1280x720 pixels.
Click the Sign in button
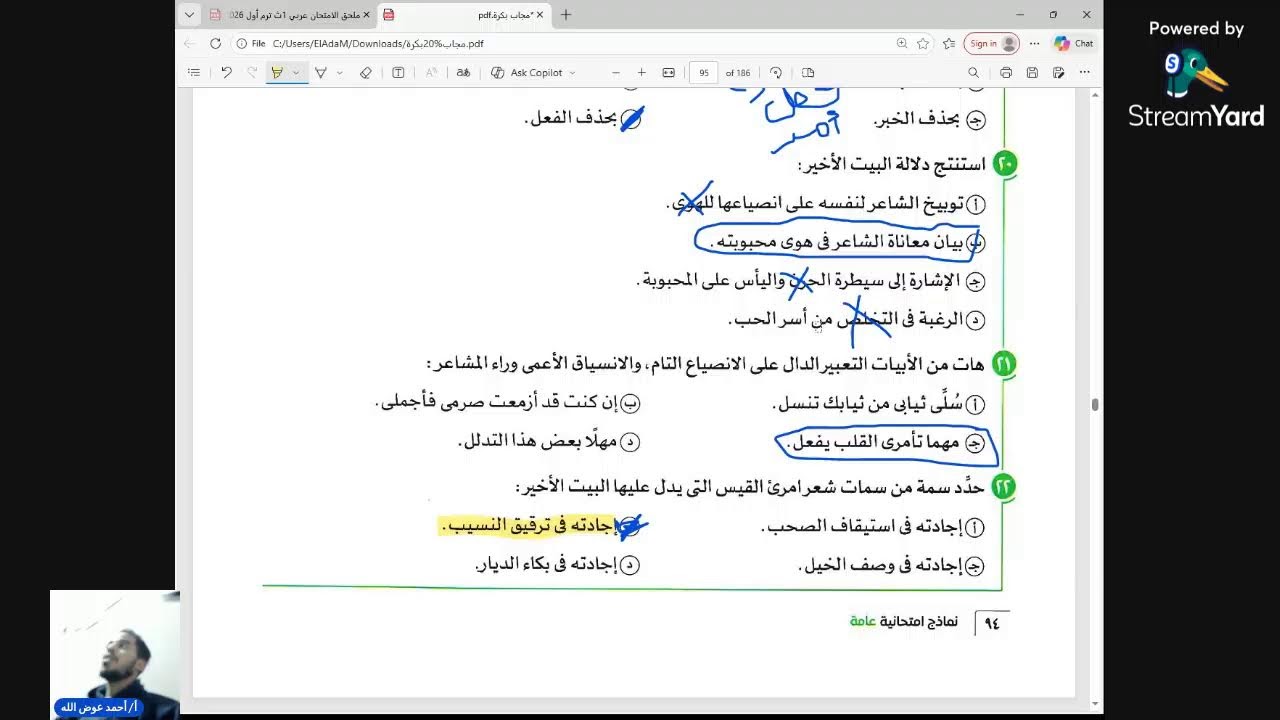coord(991,44)
